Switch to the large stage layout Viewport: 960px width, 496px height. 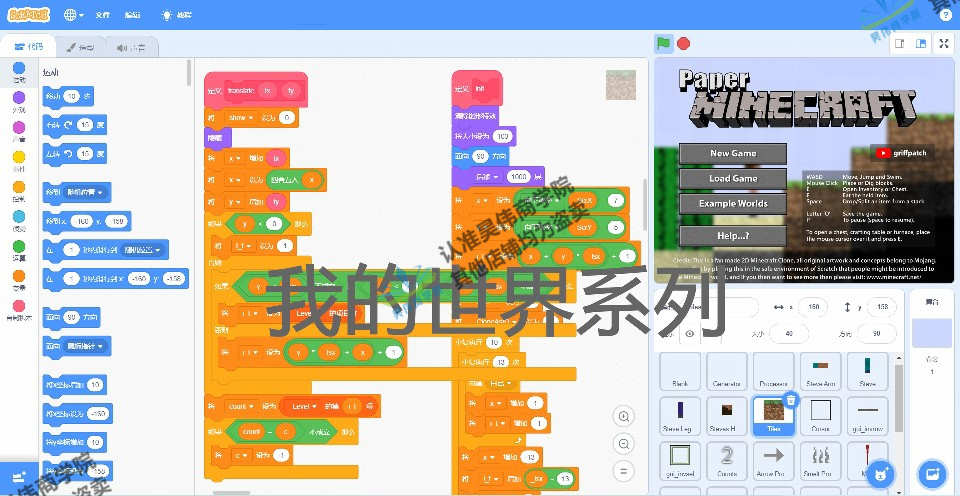click(920, 43)
